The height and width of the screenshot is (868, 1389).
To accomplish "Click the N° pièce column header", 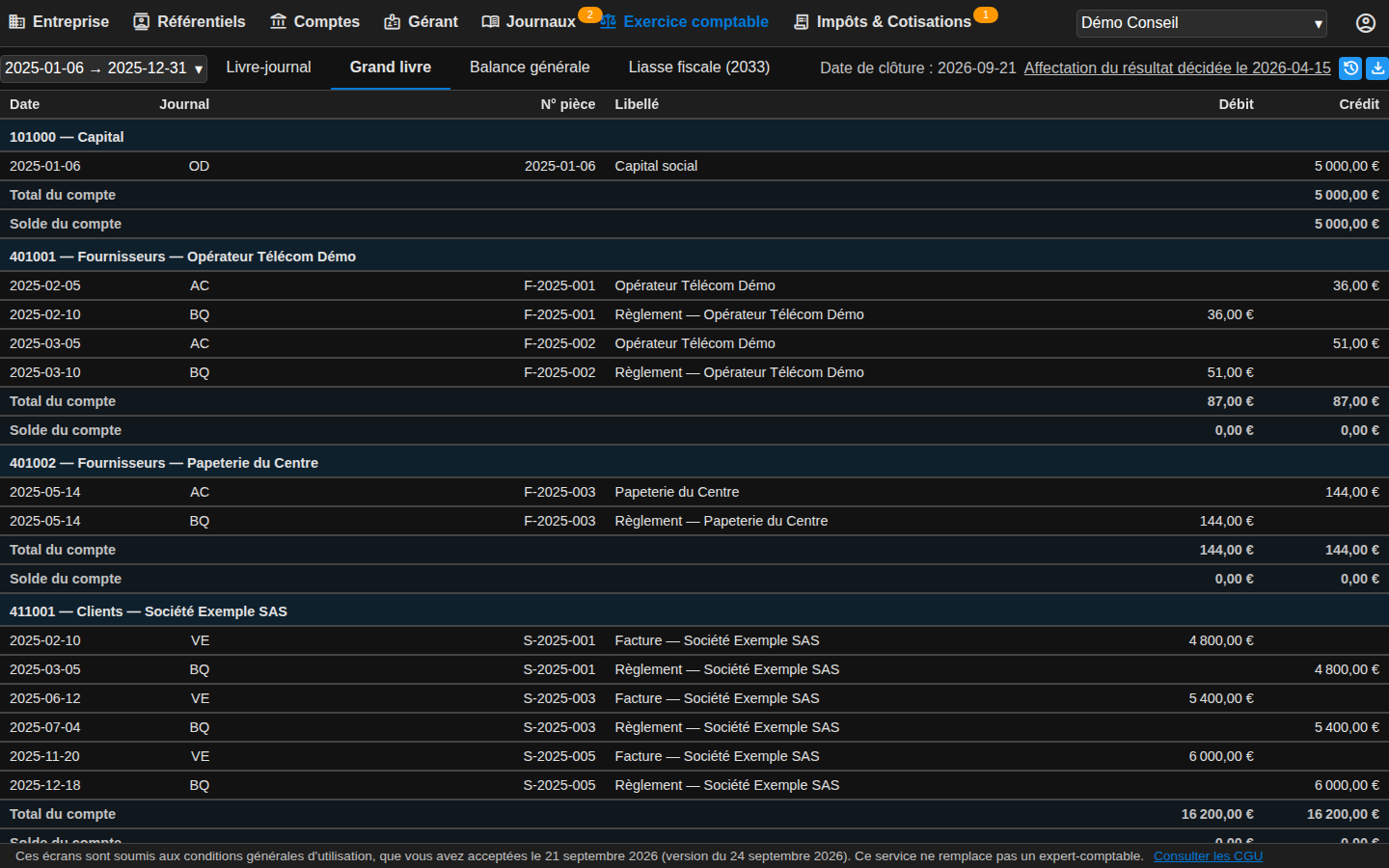I will (568, 104).
